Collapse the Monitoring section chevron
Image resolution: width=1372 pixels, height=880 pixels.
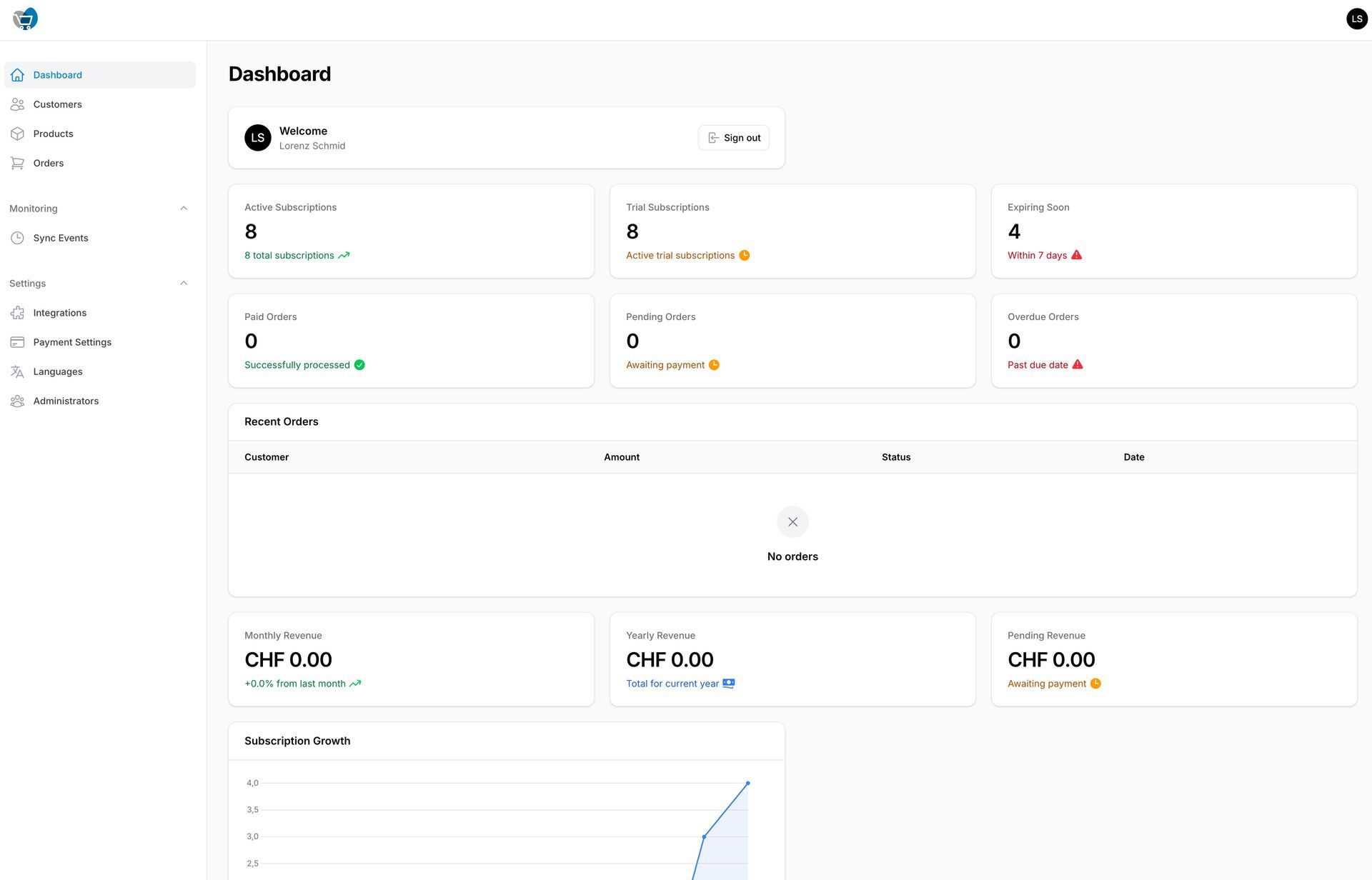184,209
